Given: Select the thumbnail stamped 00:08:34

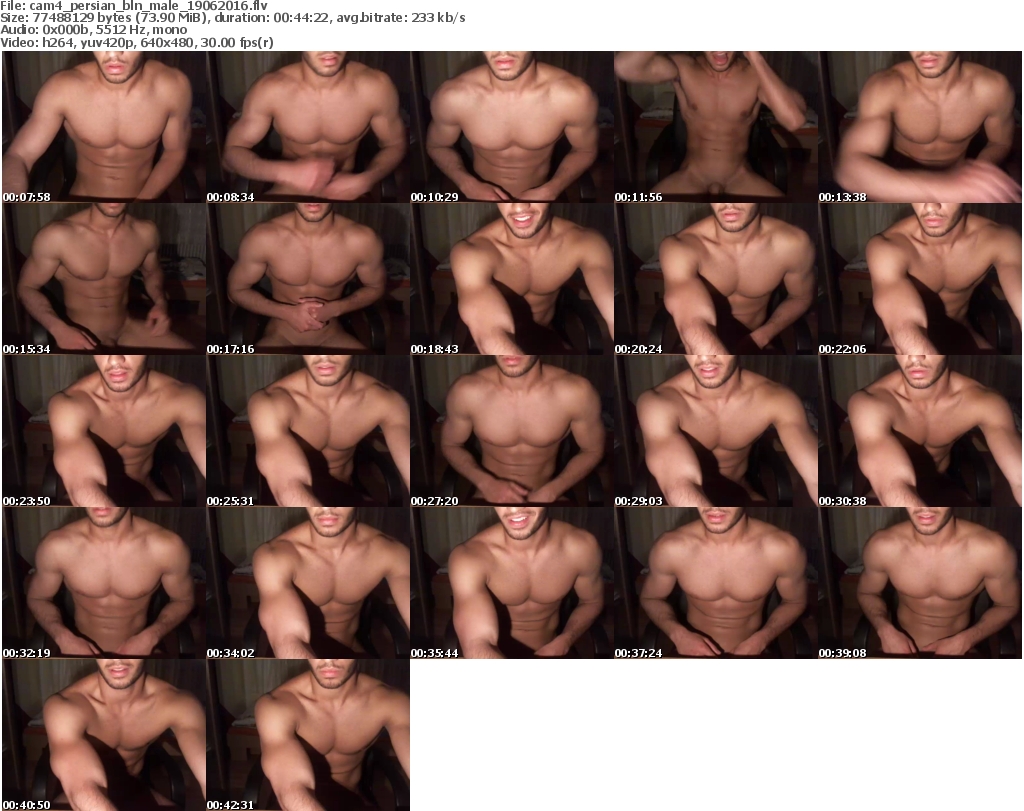Looking at the screenshot, I should click(308, 127).
